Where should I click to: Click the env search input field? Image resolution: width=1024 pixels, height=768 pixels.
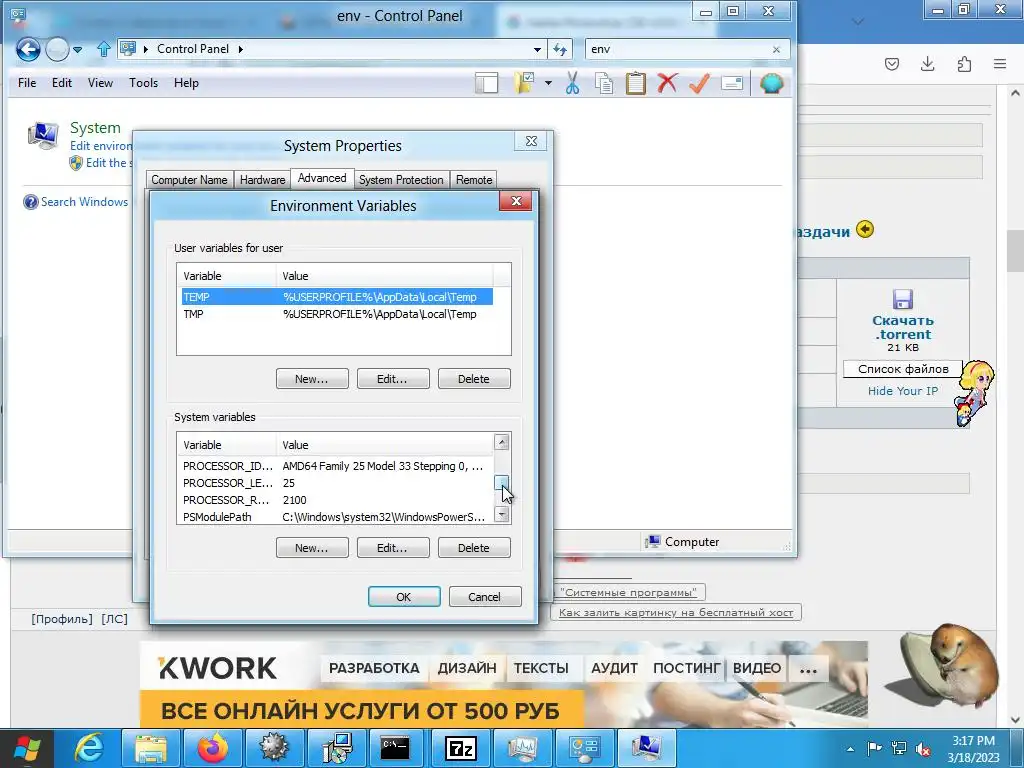679,49
